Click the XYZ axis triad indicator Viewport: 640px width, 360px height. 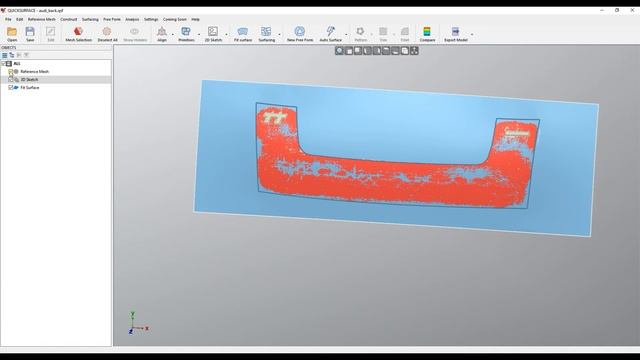(138, 323)
